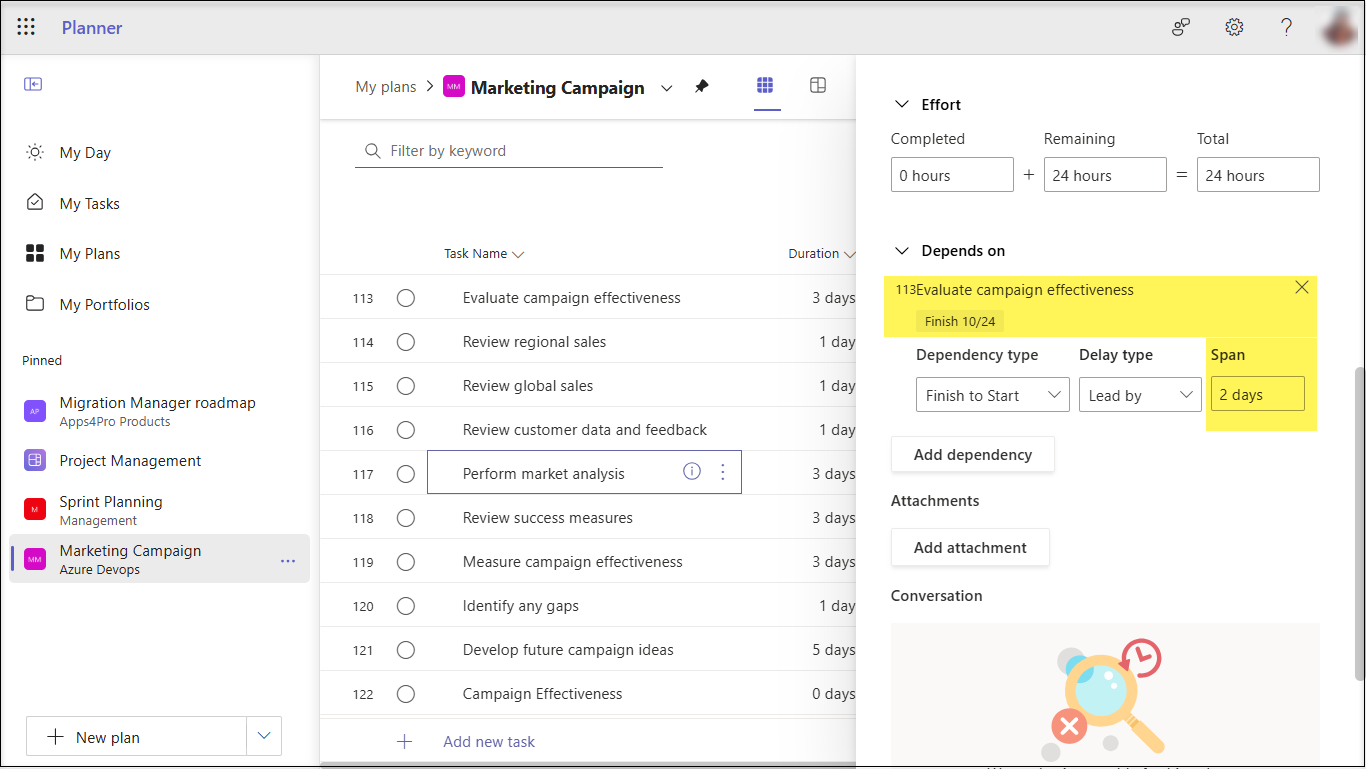
Task: Collapse the left navigation pane
Action: click(33, 84)
